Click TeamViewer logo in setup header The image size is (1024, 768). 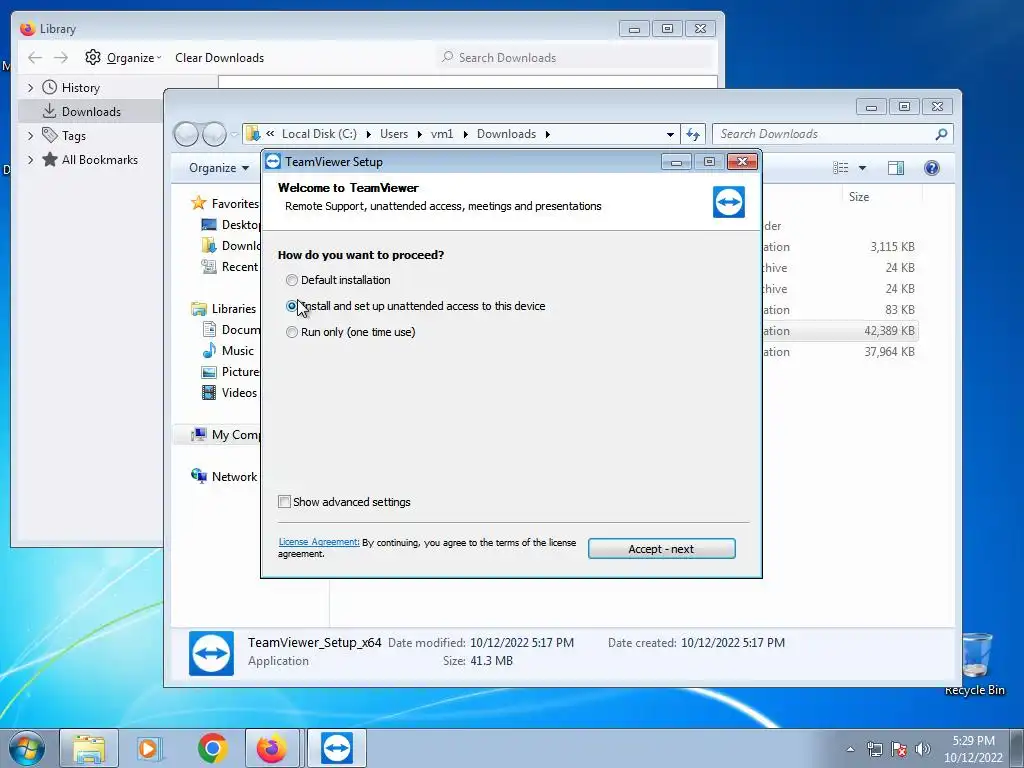(x=729, y=202)
